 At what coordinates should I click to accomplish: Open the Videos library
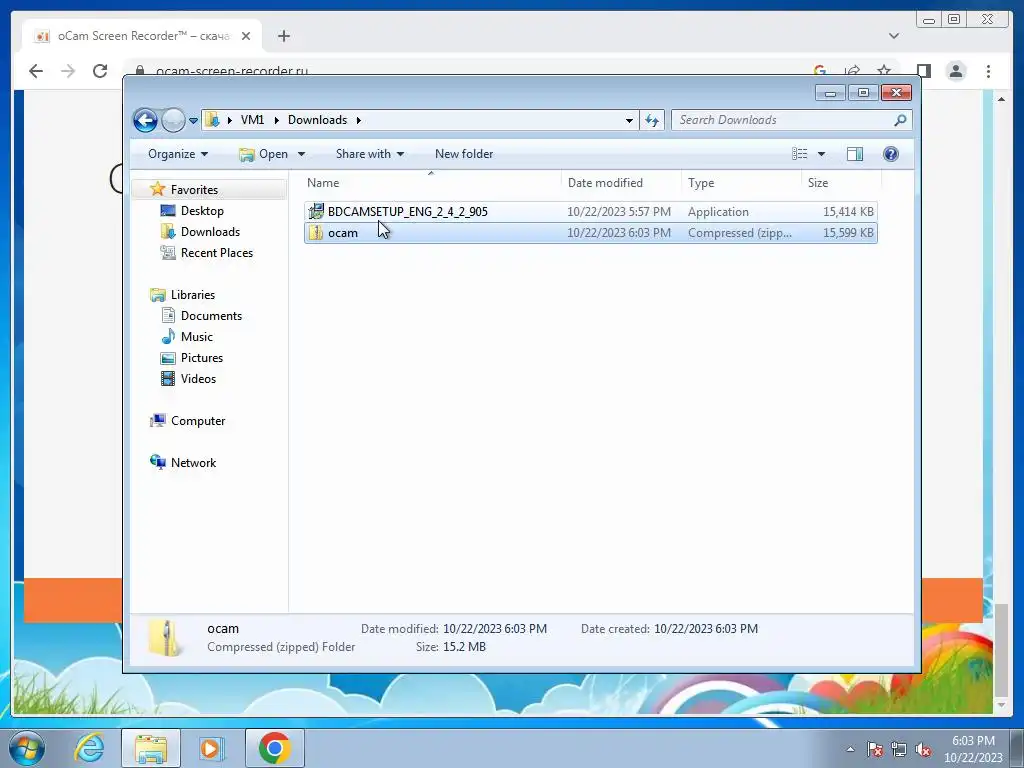click(x=198, y=379)
